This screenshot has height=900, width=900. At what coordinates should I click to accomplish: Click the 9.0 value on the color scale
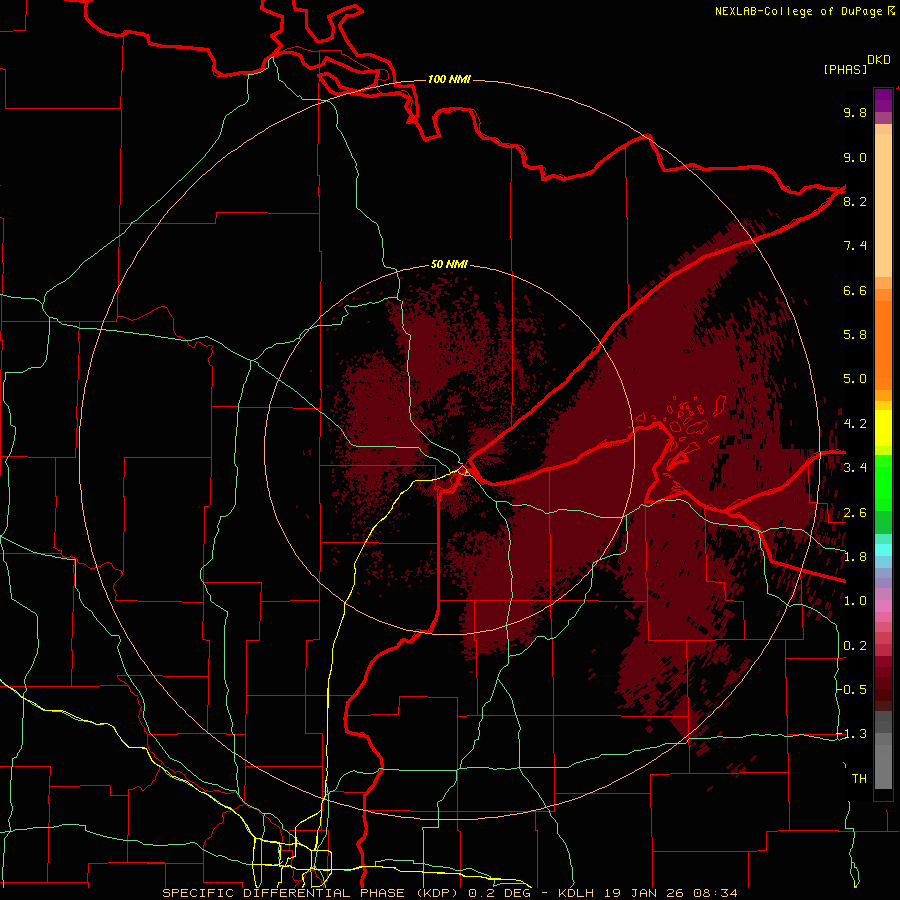pos(855,157)
